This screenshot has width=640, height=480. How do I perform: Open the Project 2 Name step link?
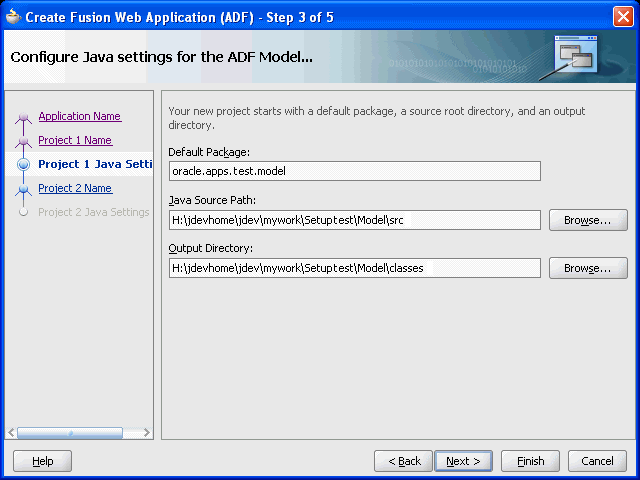point(75,188)
